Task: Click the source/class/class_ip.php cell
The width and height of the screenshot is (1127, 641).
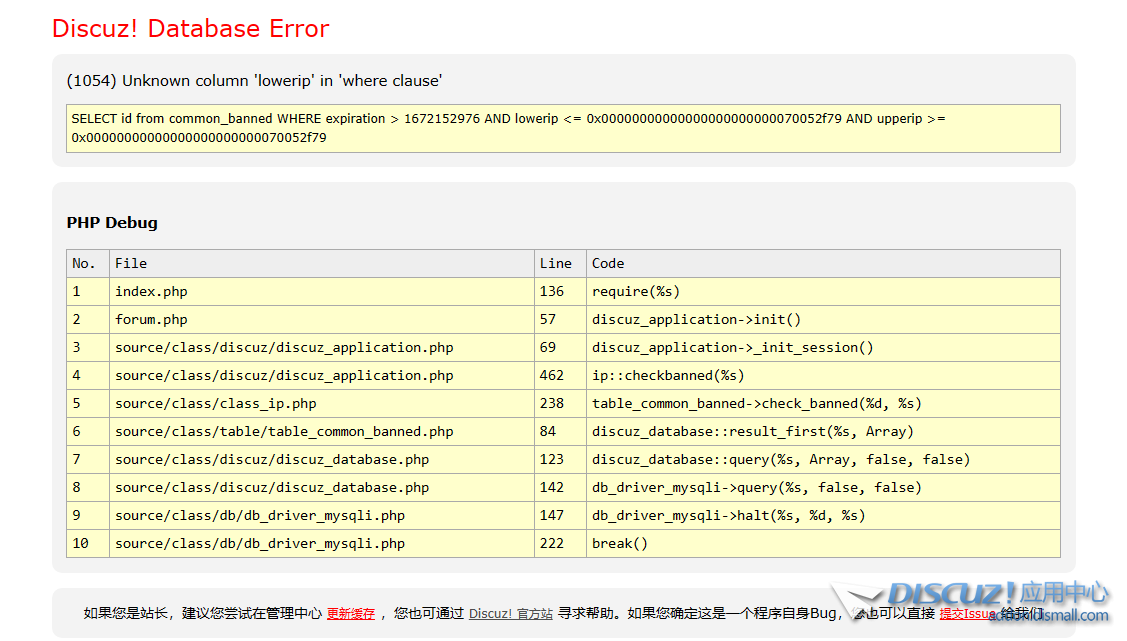Action: [x=215, y=404]
